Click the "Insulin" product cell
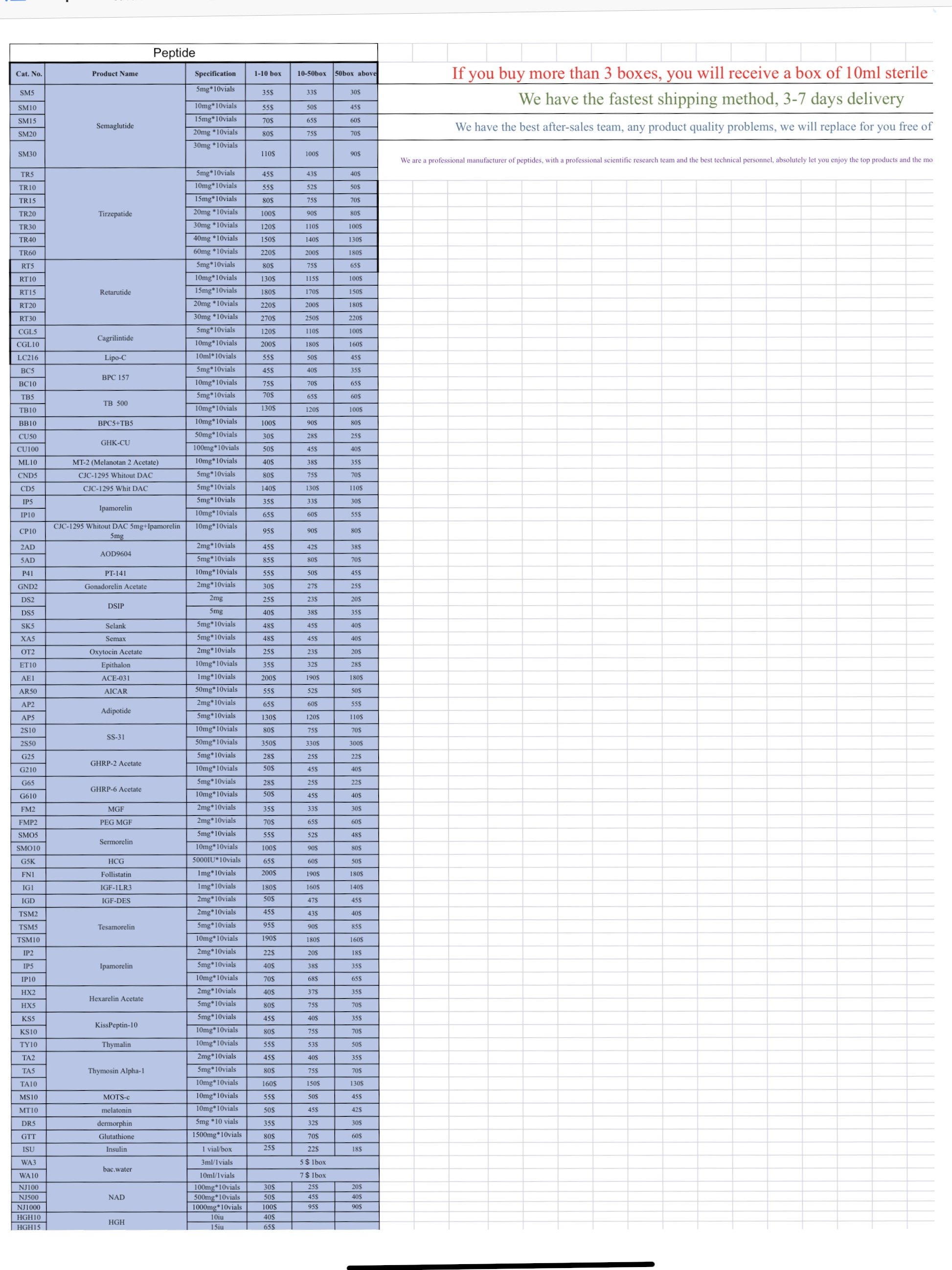 (x=116, y=1149)
